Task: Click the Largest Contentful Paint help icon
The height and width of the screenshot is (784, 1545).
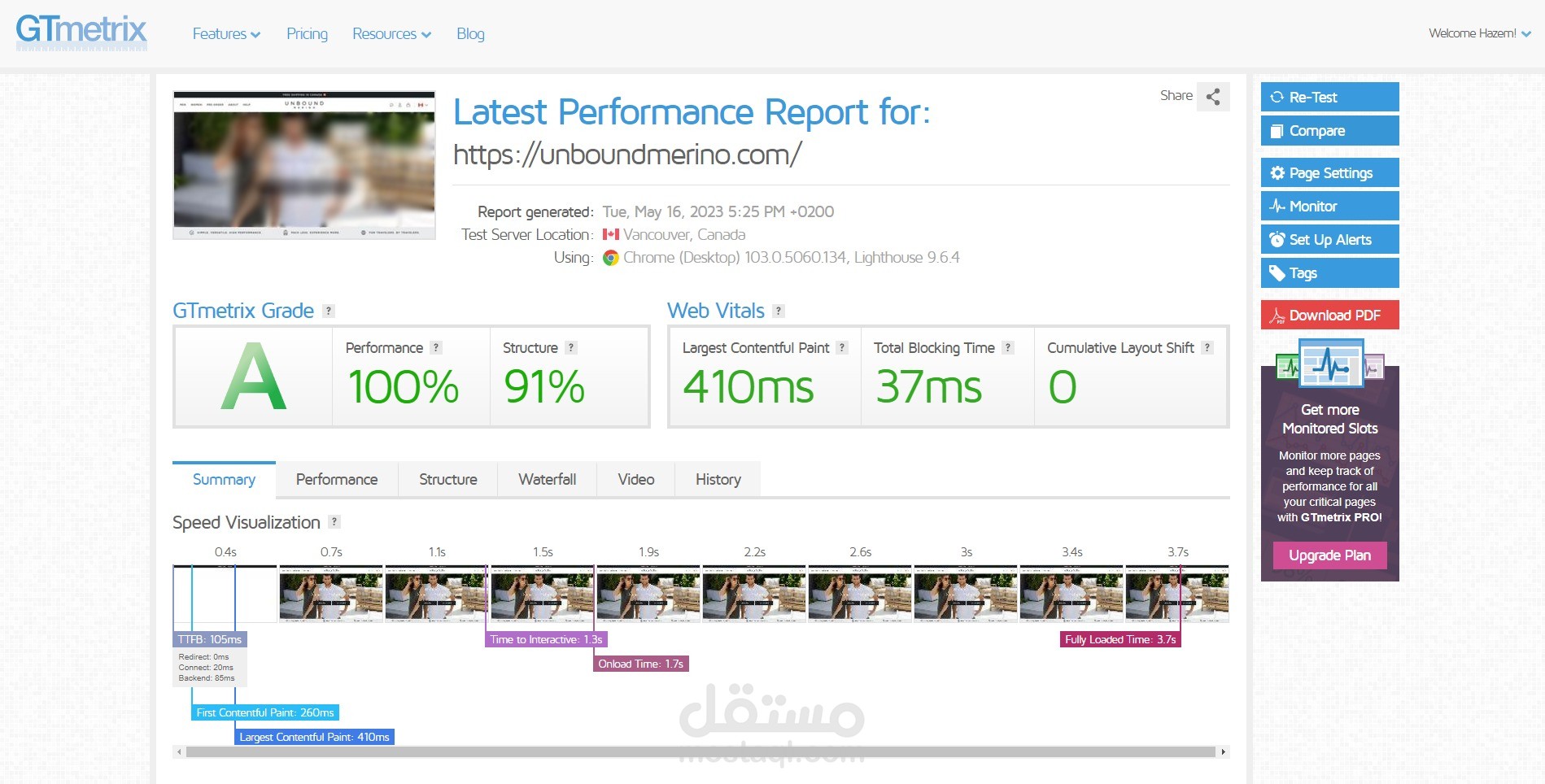Action: click(x=842, y=347)
